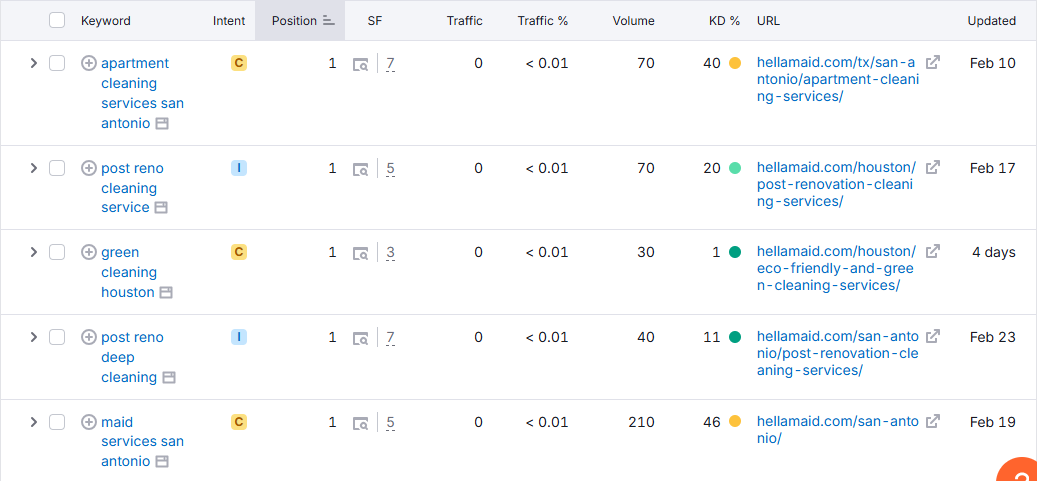This screenshot has height=481, width=1037.
Task: Click Commercial intent badge for apartment cleaning row
Action: tap(239, 63)
